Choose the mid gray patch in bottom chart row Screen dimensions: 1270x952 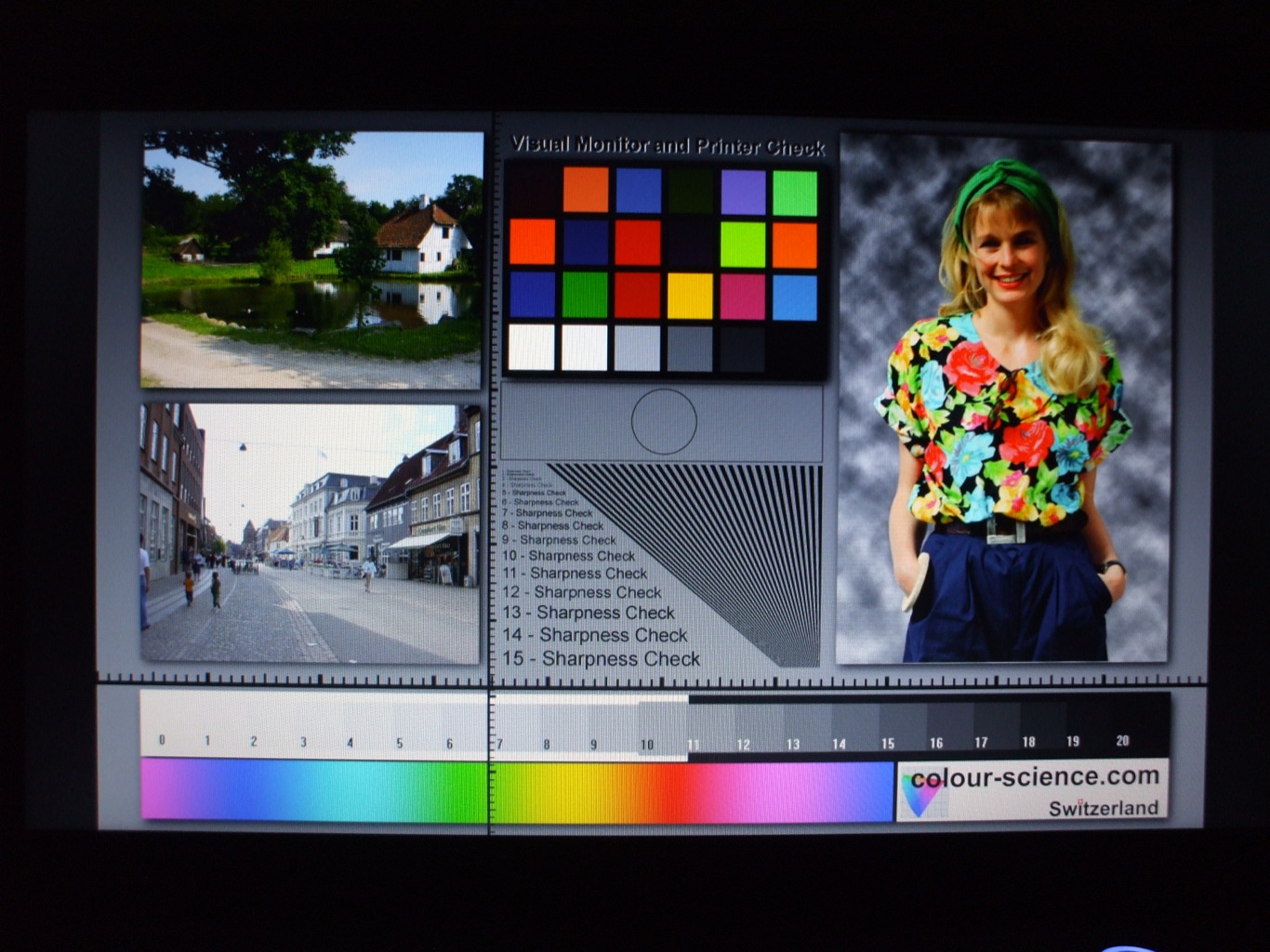(x=690, y=349)
